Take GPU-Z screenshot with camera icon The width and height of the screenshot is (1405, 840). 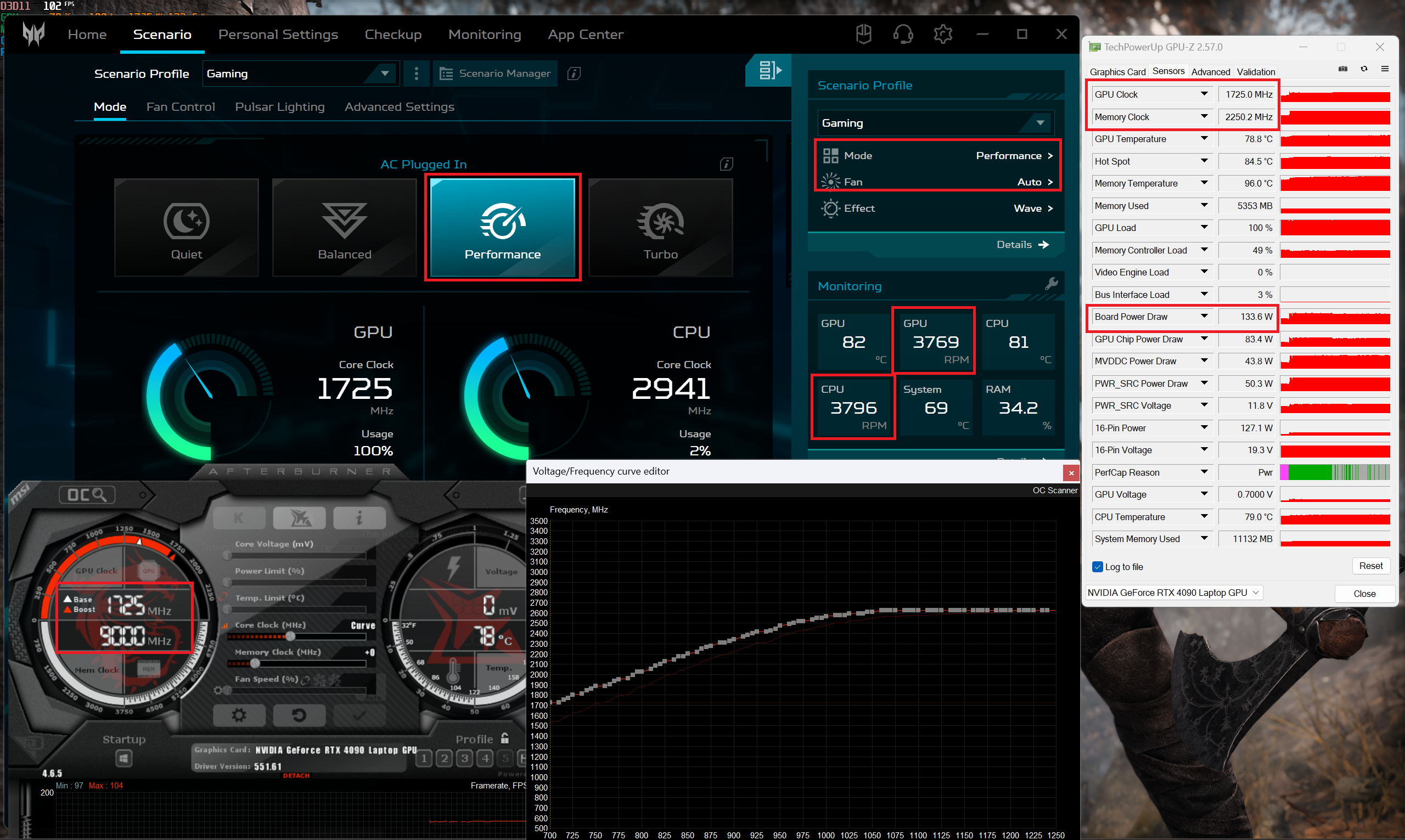1343,69
